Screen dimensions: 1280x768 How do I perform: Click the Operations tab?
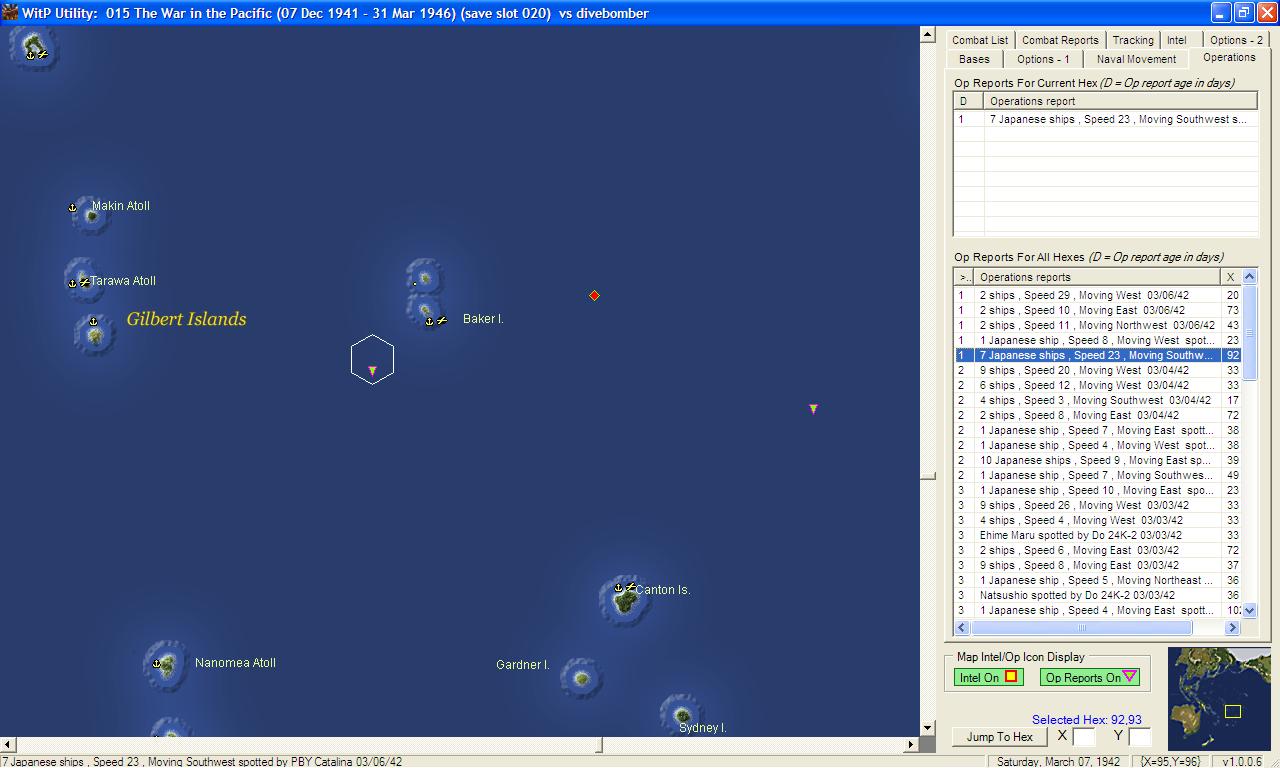coord(1229,57)
